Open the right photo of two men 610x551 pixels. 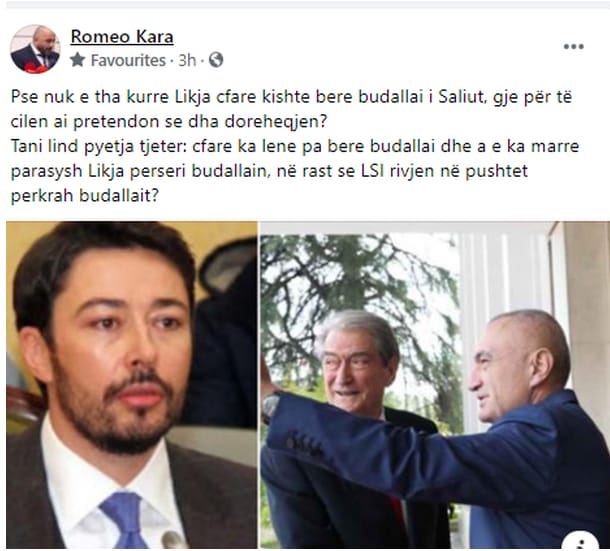435,385
